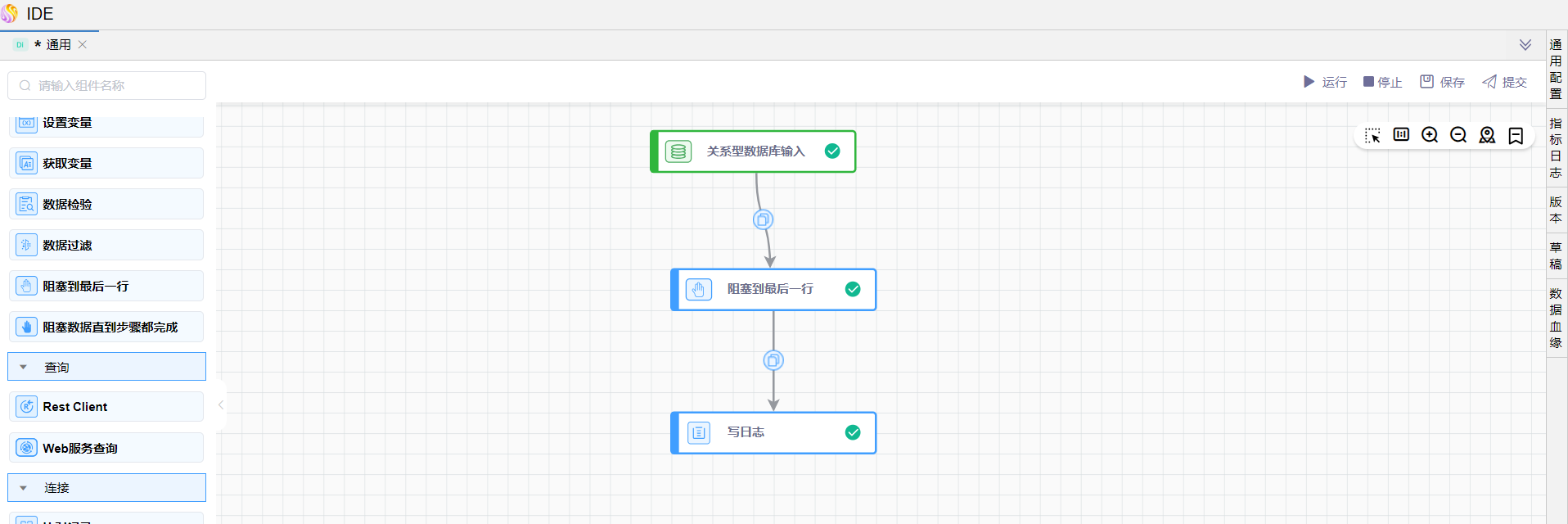The height and width of the screenshot is (524, 1568).
Task: Click the zoom out magnifier icon
Action: (x=1458, y=135)
